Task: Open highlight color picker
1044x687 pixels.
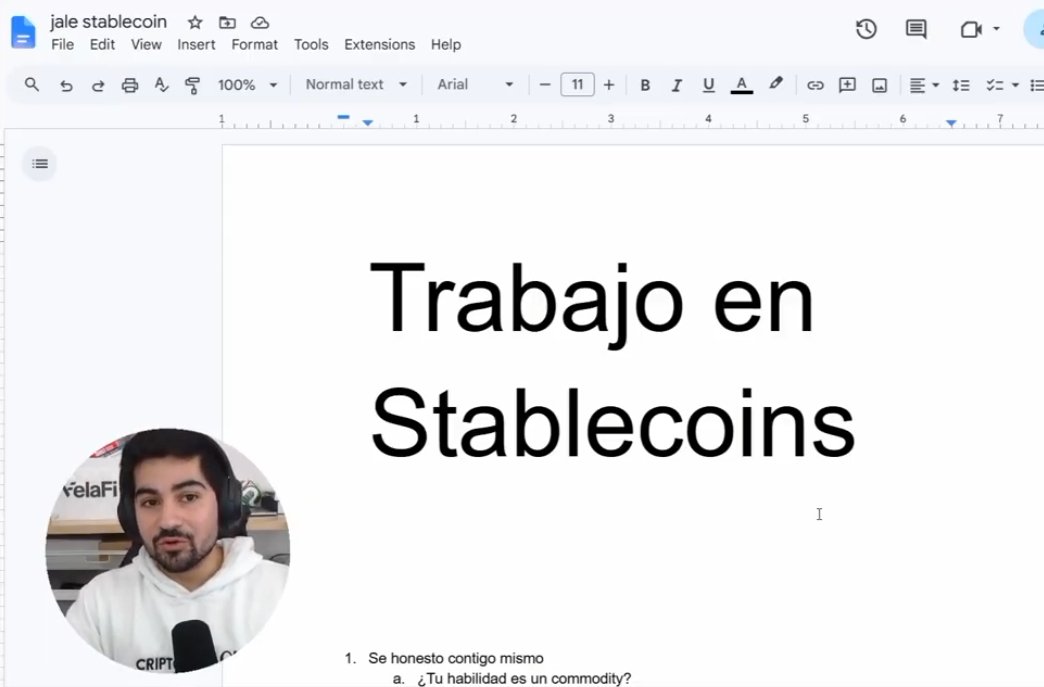Action: pyautogui.click(x=776, y=84)
